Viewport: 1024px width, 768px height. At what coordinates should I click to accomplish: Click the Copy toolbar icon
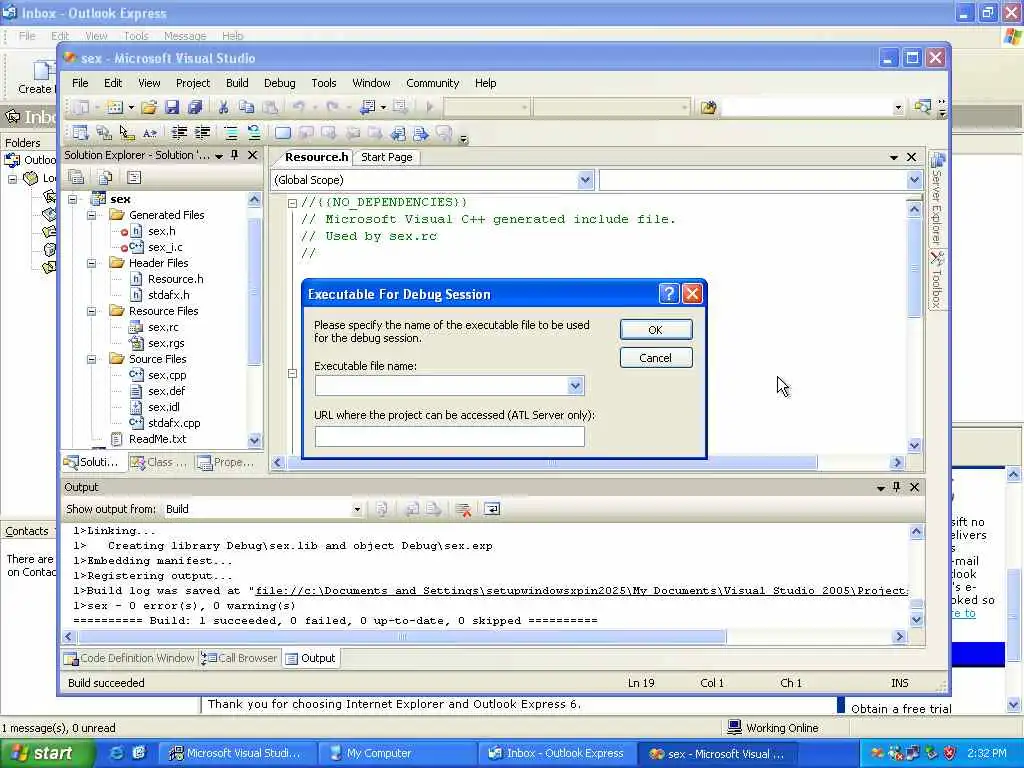(x=246, y=107)
